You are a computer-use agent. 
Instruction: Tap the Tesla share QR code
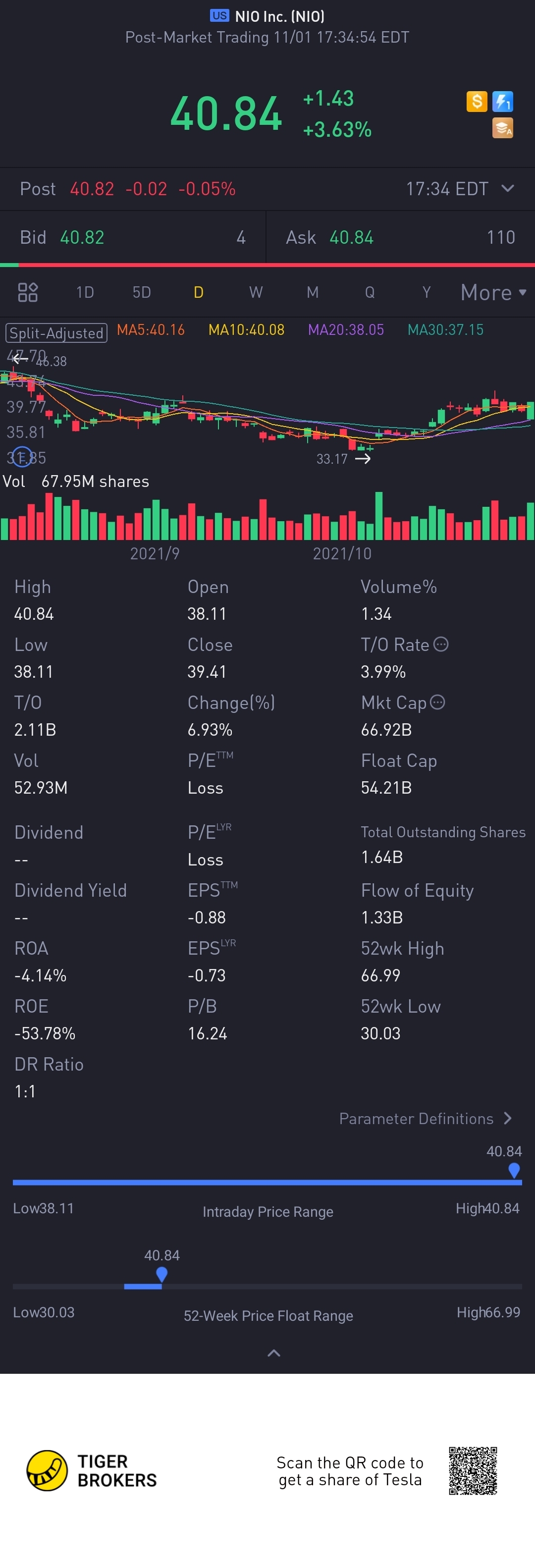coord(473,1470)
